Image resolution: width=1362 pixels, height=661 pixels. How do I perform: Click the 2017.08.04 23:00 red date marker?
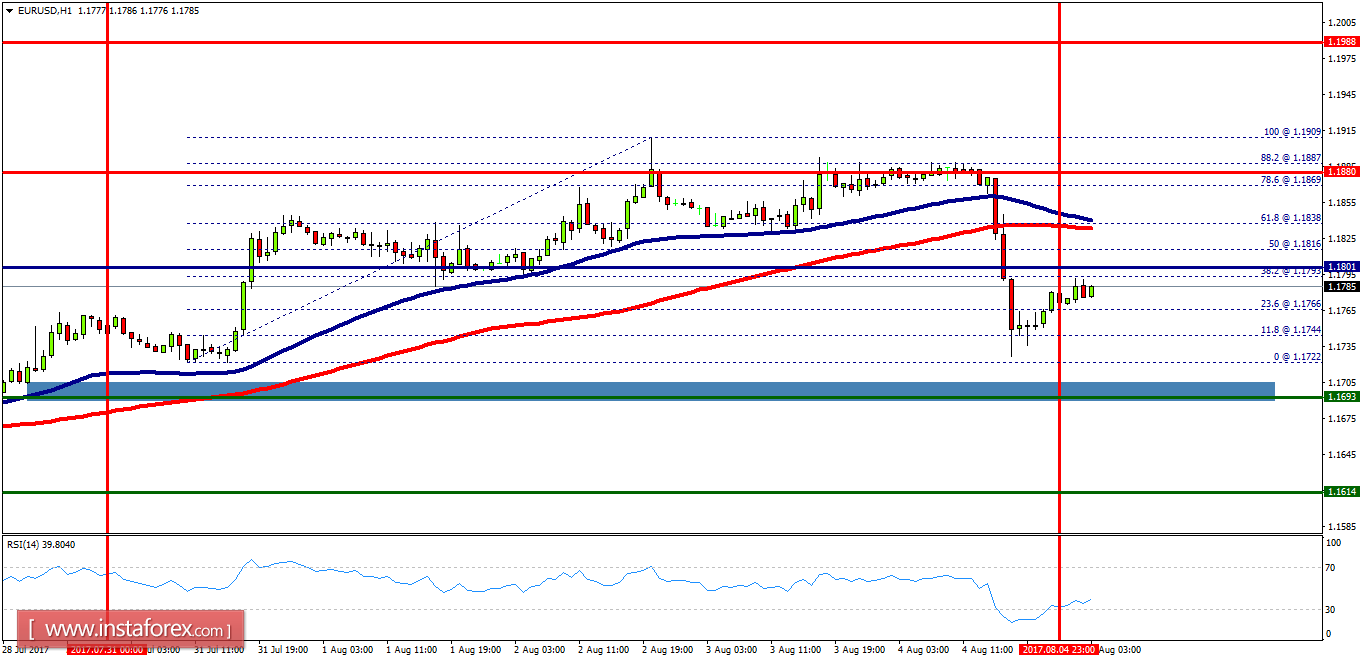pos(1059,648)
